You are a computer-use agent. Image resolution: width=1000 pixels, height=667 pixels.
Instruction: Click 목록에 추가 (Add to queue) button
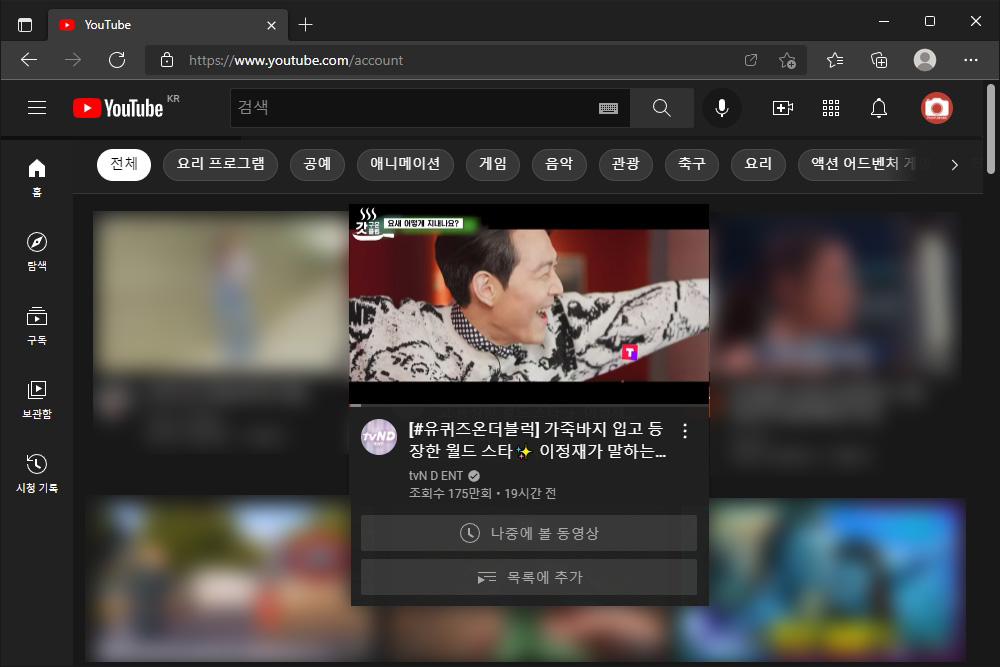pyautogui.click(x=529, y=577)
